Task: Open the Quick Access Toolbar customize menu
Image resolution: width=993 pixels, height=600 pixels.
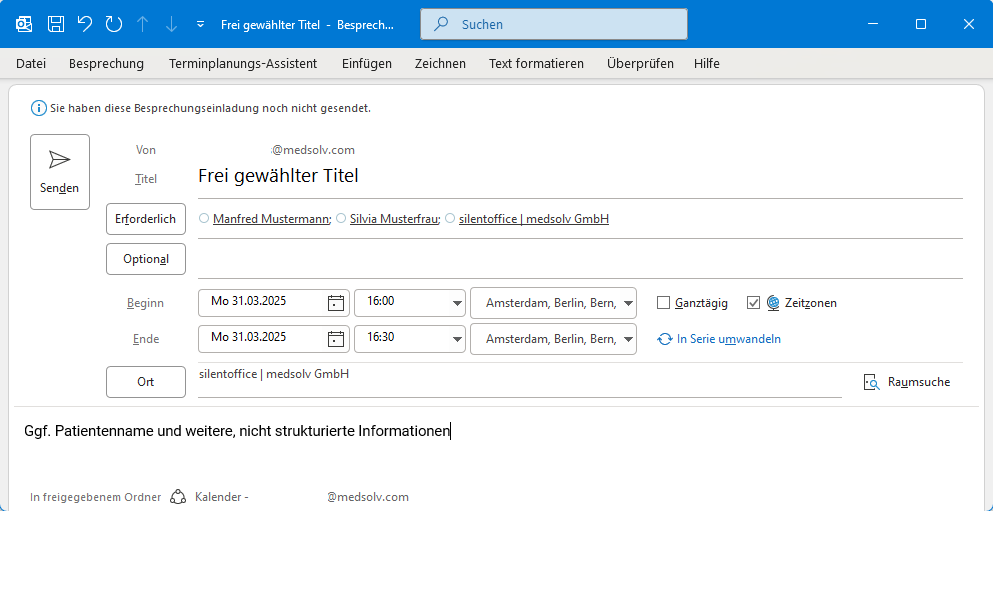Action: coord(200,24)
